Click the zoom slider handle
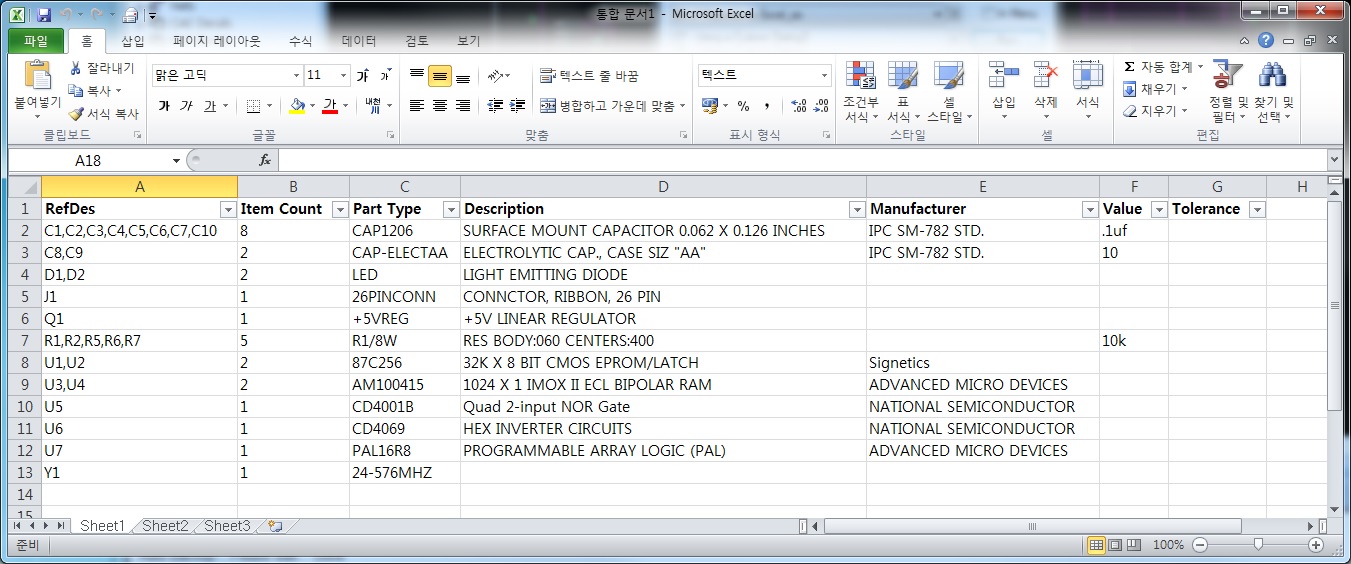Screen dimensions: 1351x564 [x=1257, y=545]
